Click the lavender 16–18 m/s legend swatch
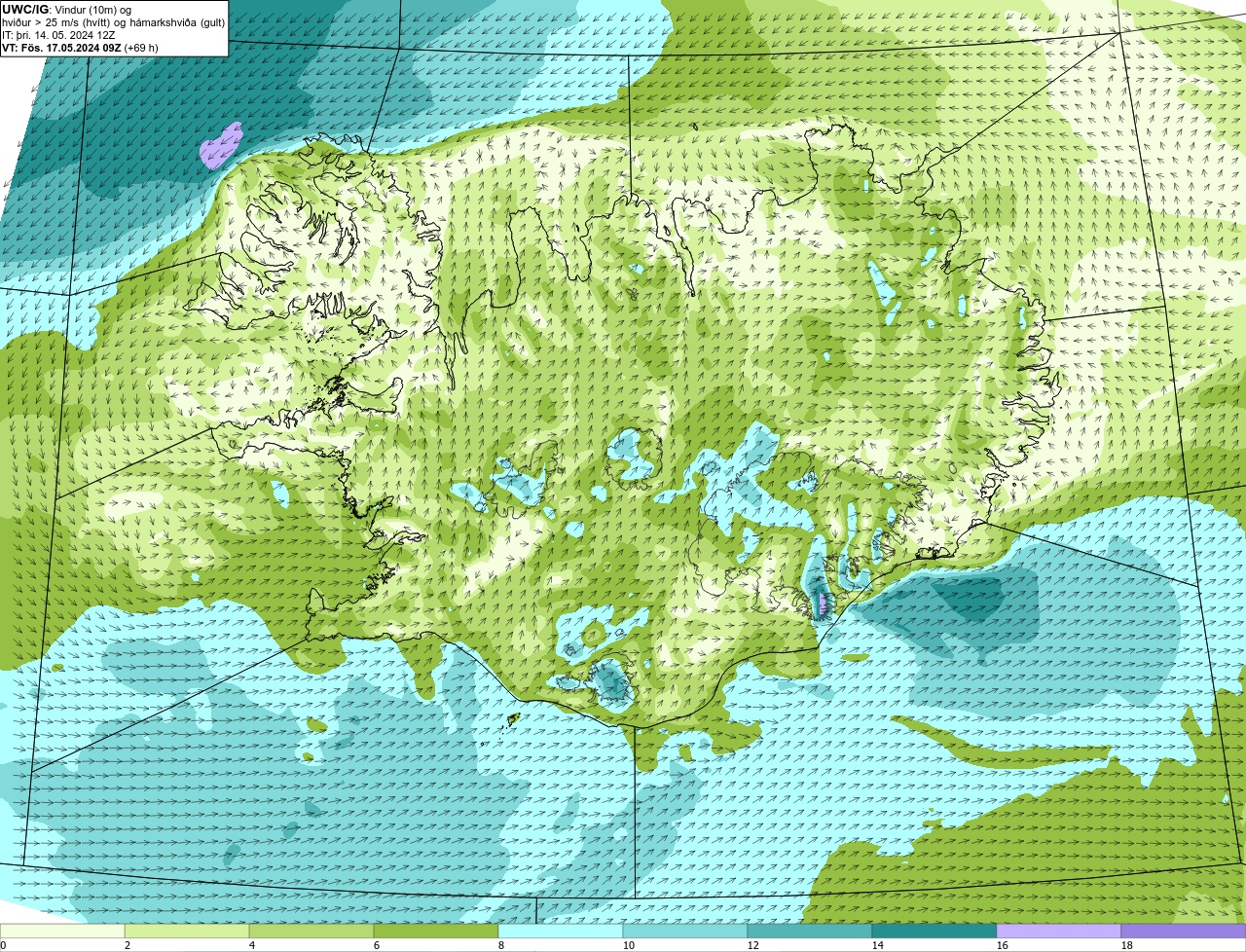The height and width of the screenshot is (952, 1246). 1059,931
